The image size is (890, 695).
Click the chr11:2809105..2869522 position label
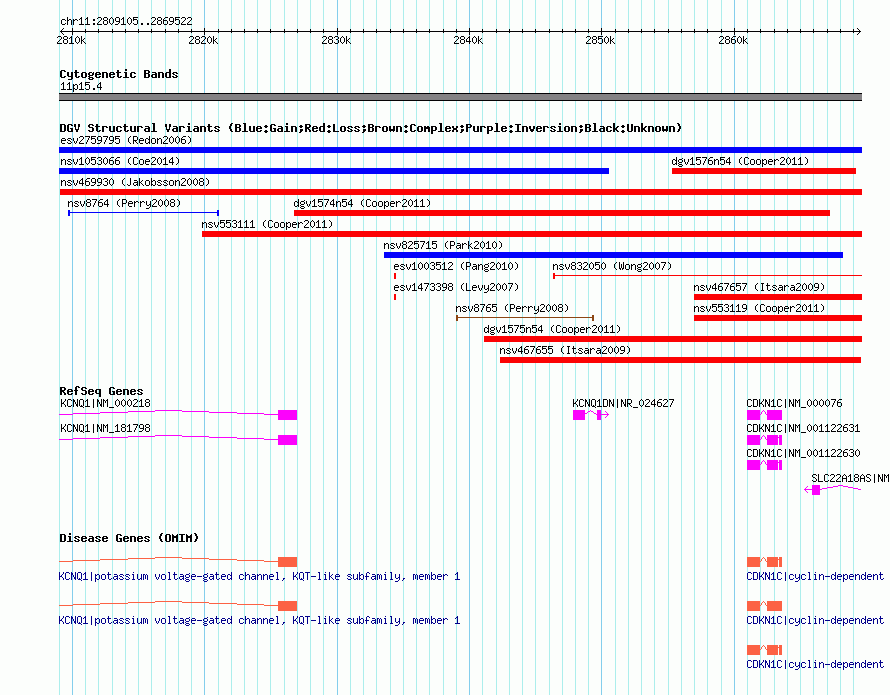coord(126,21)
